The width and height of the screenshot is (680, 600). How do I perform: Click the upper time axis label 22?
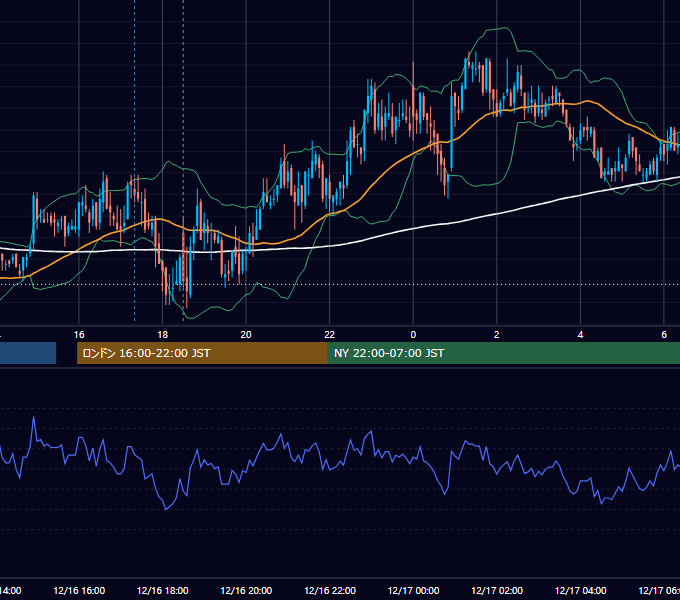(330, 335)
